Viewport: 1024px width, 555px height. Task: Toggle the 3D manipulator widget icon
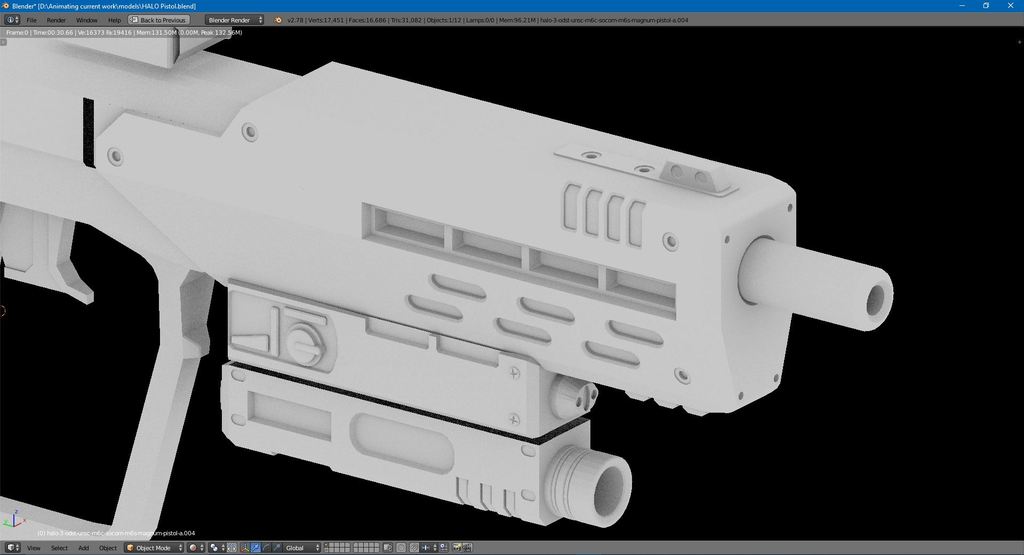[244, 548]
